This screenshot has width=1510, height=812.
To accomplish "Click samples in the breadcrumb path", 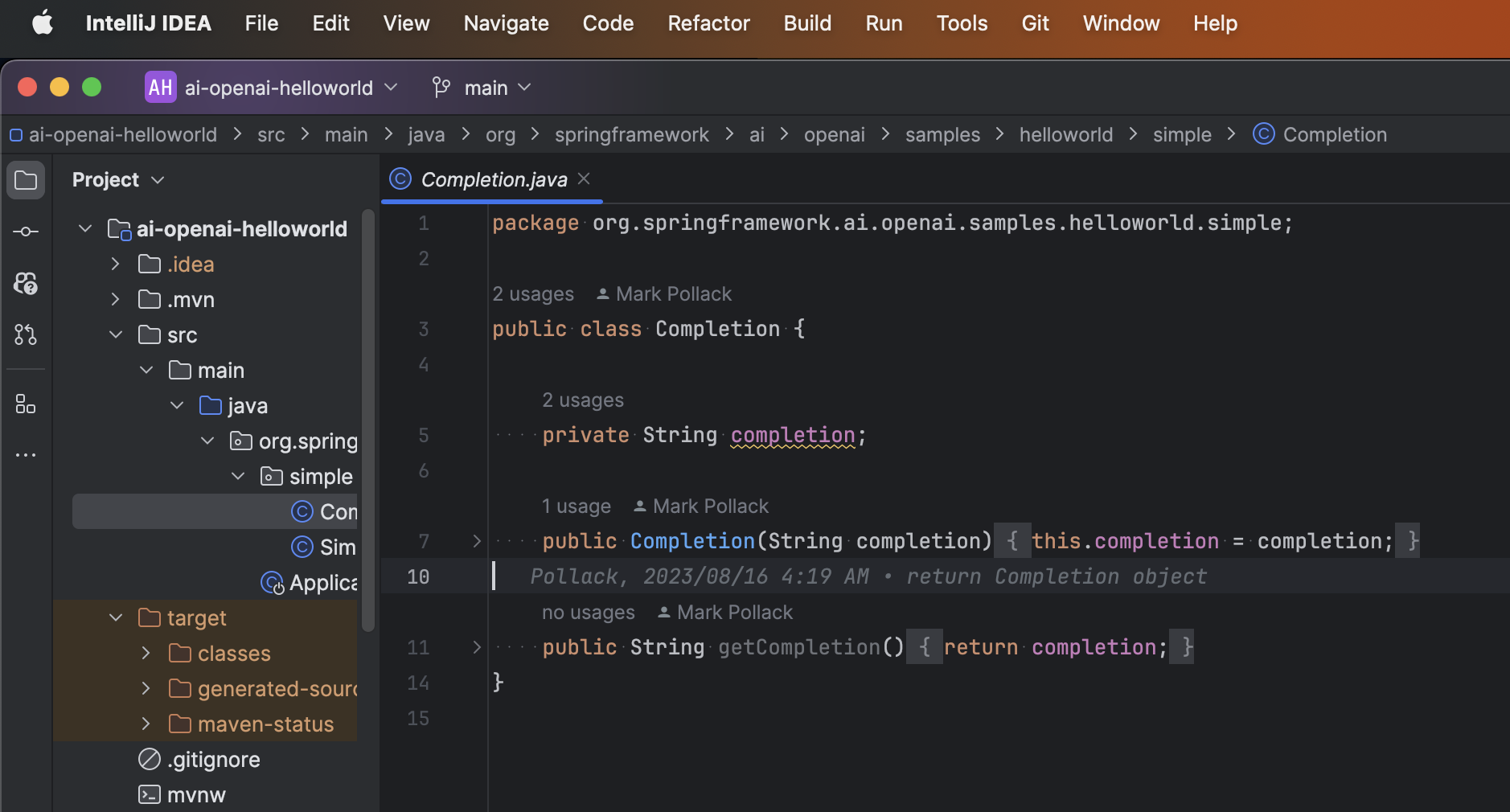I will (942, 134).
